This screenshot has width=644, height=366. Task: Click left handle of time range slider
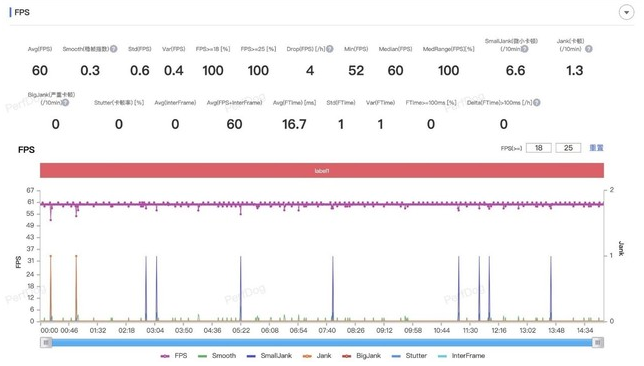46,343
